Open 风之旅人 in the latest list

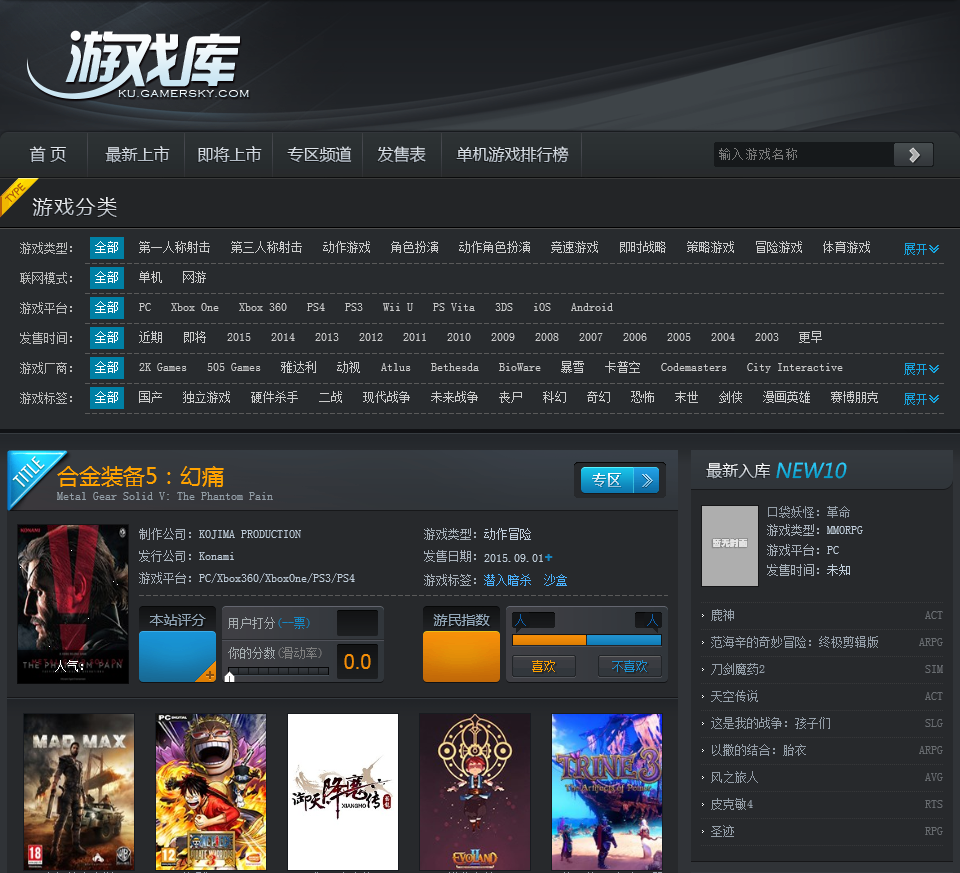[734, 777]
